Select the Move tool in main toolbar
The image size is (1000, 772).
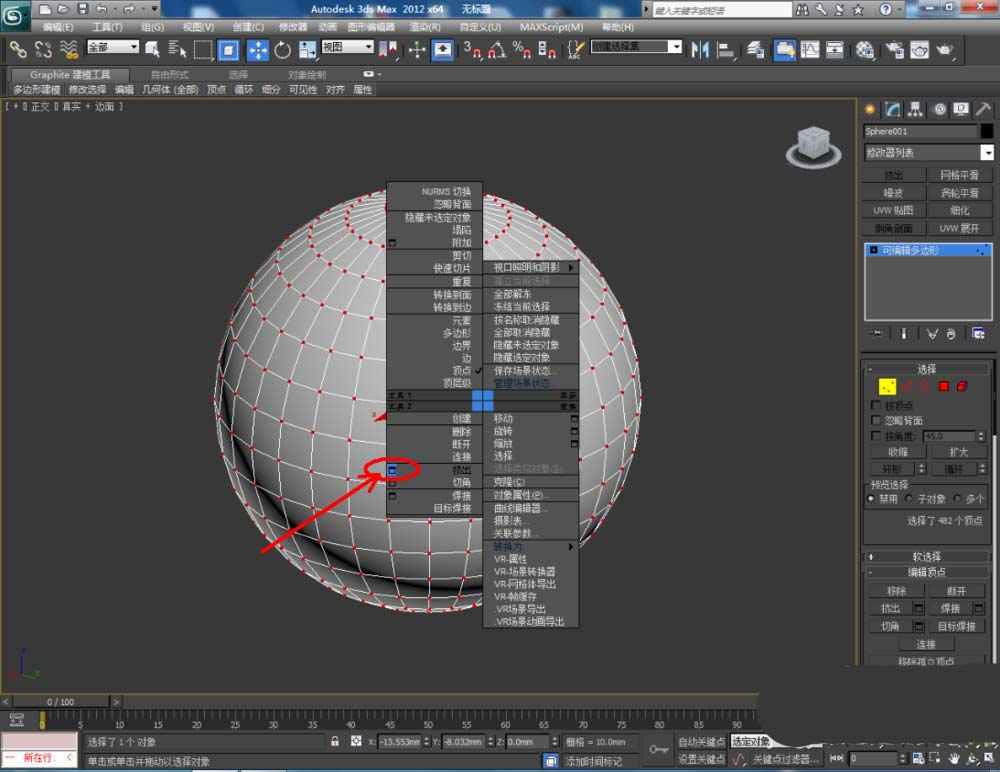pos(257,49)
